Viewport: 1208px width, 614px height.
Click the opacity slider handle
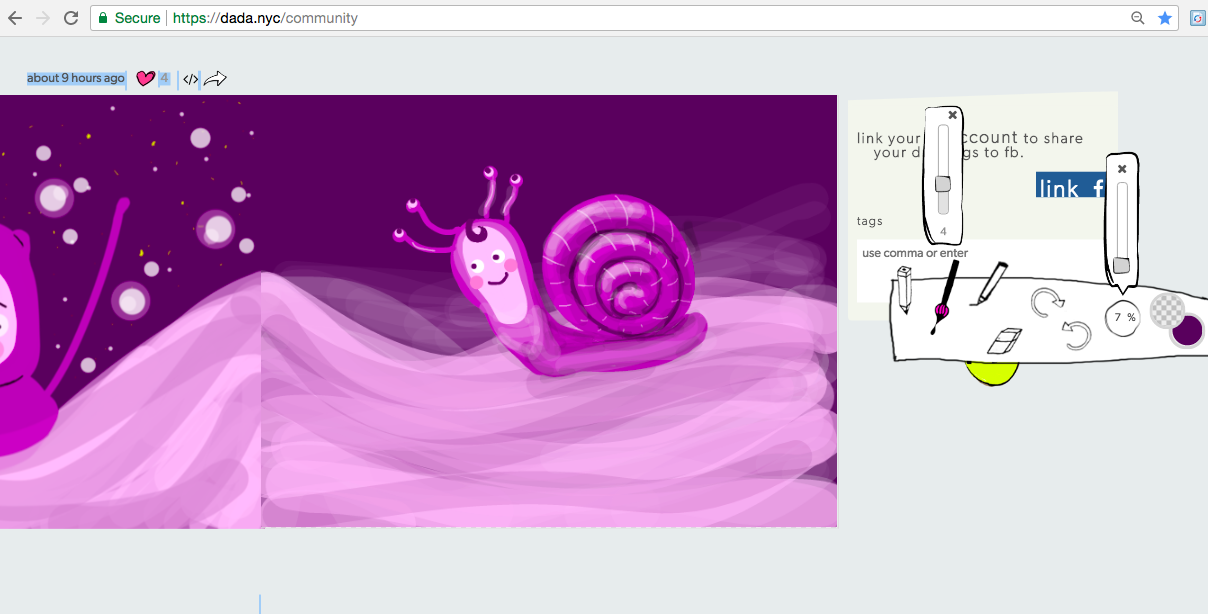pos(1121,265)
